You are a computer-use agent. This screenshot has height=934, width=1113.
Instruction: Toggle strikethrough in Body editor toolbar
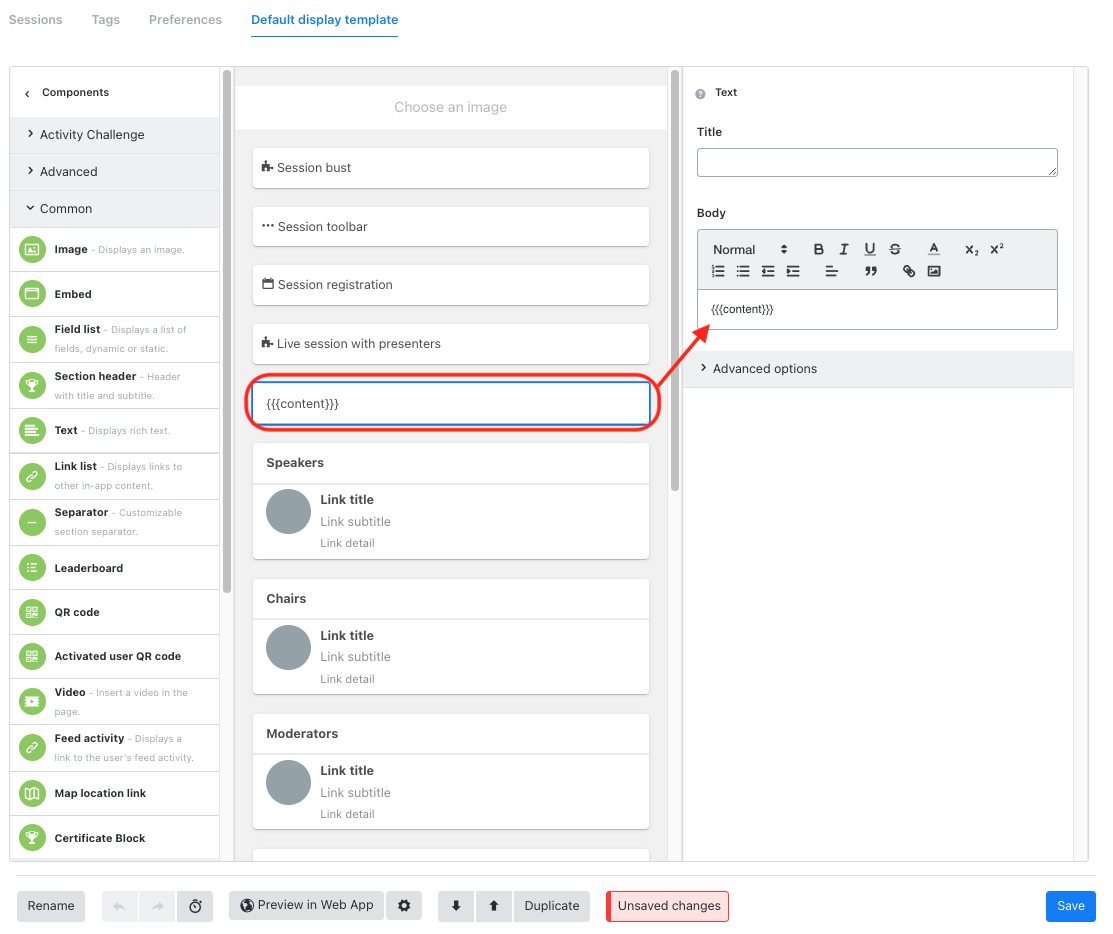[895, 249]
